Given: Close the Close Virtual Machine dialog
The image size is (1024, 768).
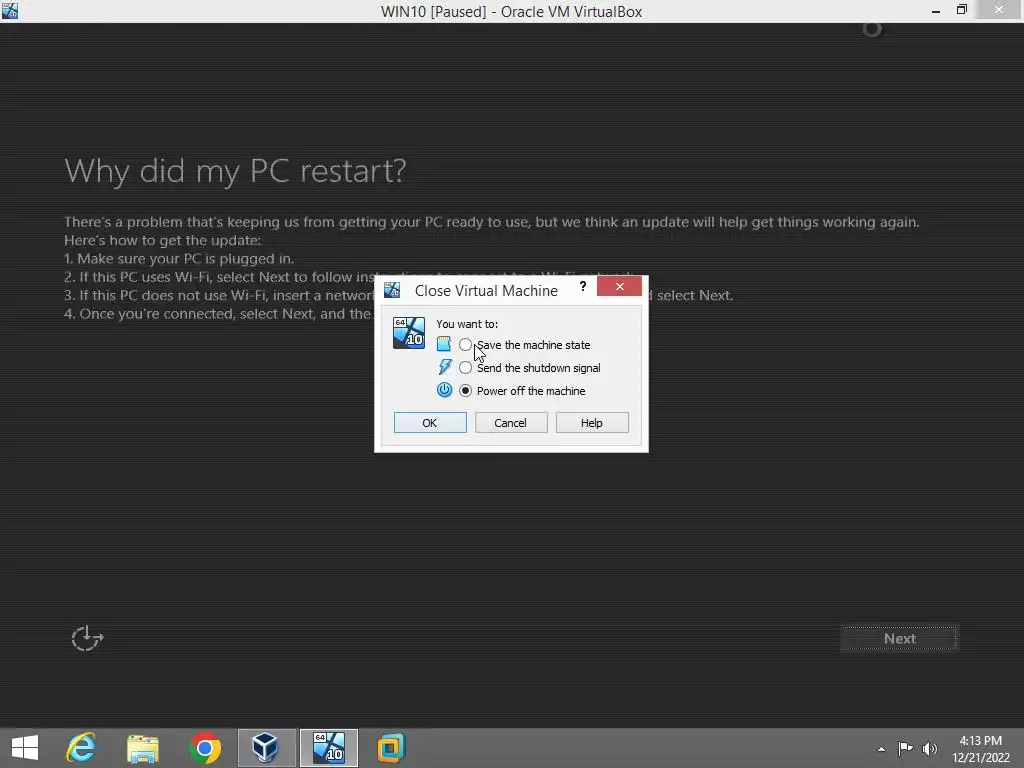Looking at the screenshot, I should pos(619,286).
